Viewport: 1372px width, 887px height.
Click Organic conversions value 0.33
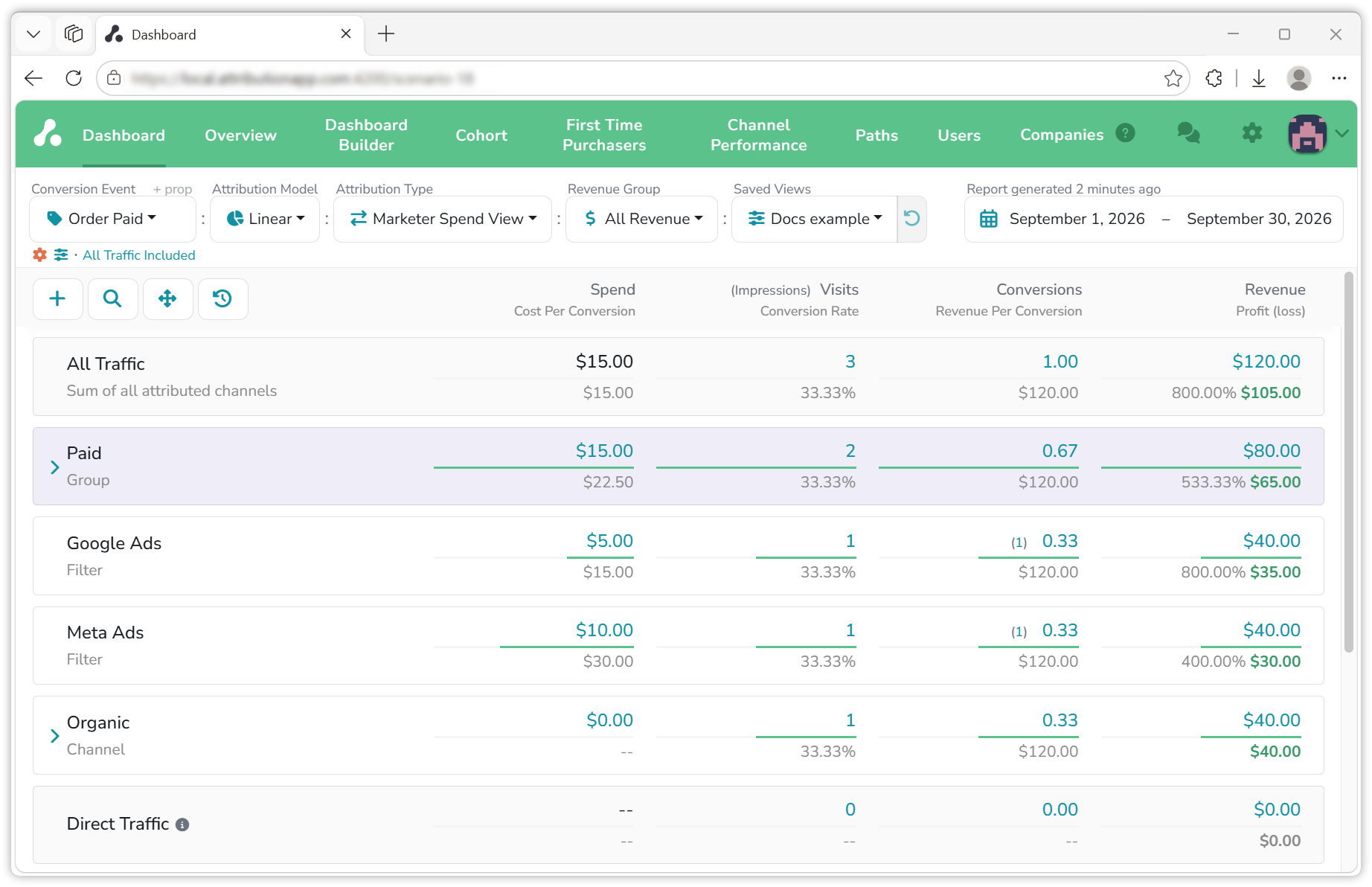click(1060, 720)
